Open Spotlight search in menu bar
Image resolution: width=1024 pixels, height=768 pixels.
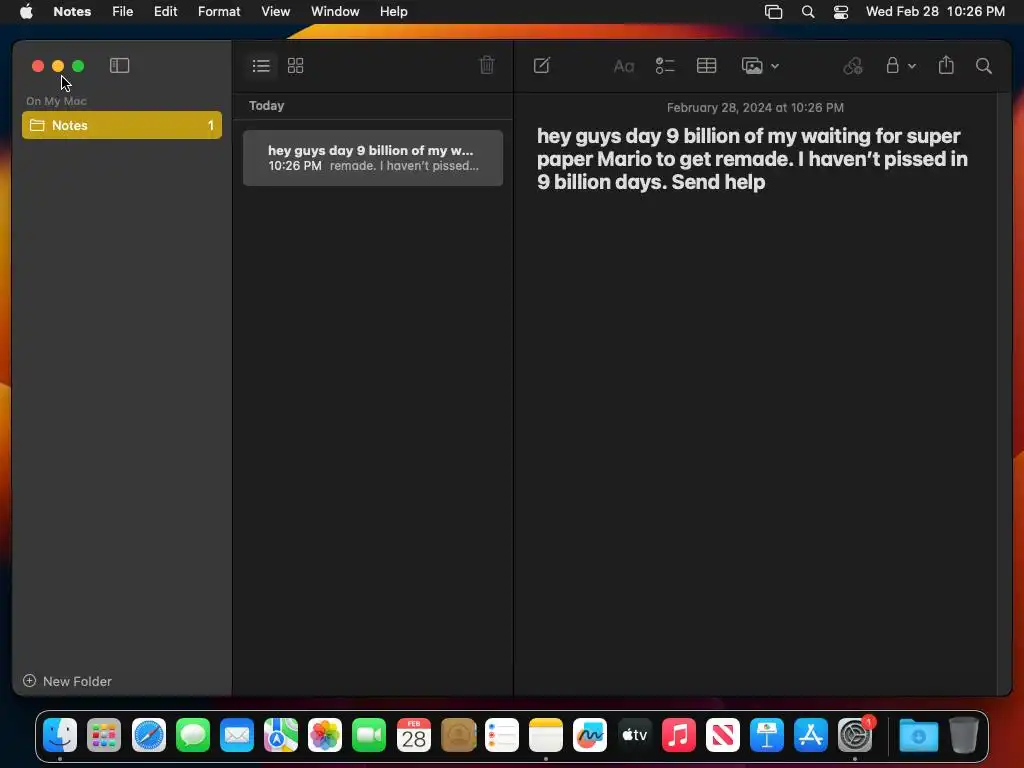[808, 12]
